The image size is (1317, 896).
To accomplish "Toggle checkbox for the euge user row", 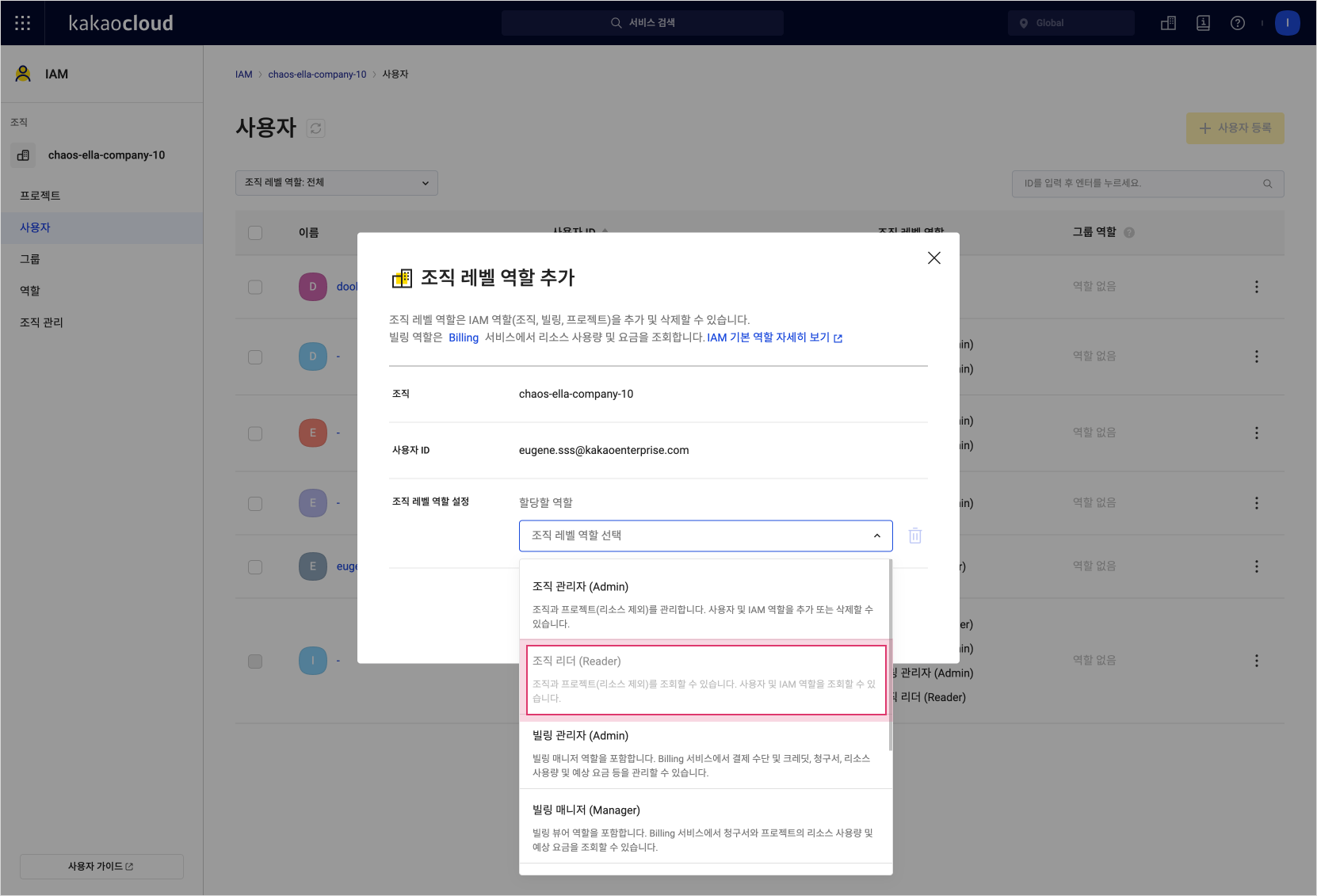I will [255, 567].
